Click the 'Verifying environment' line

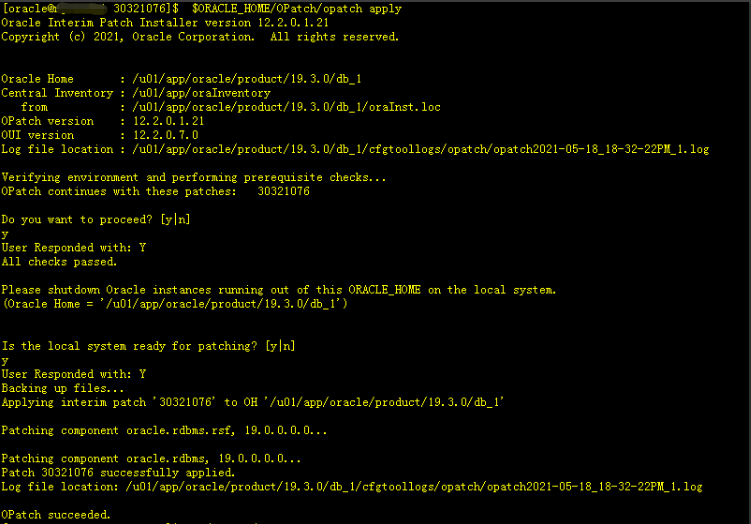point(193,178)
